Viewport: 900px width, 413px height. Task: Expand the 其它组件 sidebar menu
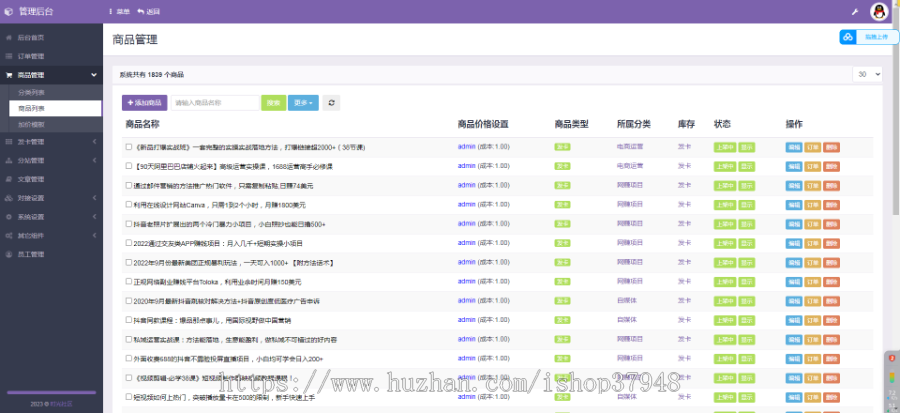click(95, 236)
